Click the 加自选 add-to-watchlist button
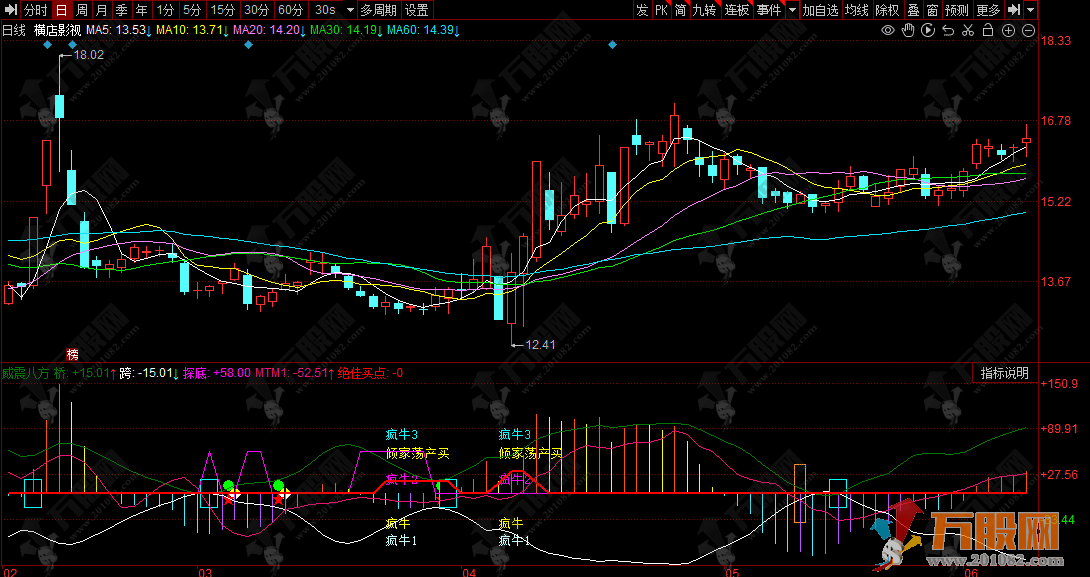This screenshot has width=1090, height=577. tap(820, 10)
